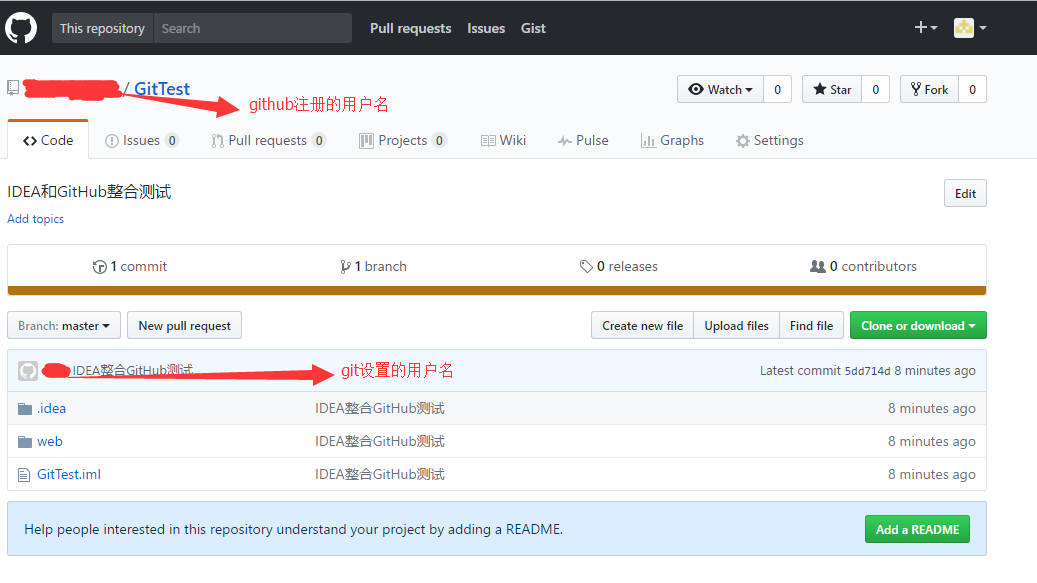View the 0 contributors page
This screenshot has width=1037, height=583.
[863, 266]
